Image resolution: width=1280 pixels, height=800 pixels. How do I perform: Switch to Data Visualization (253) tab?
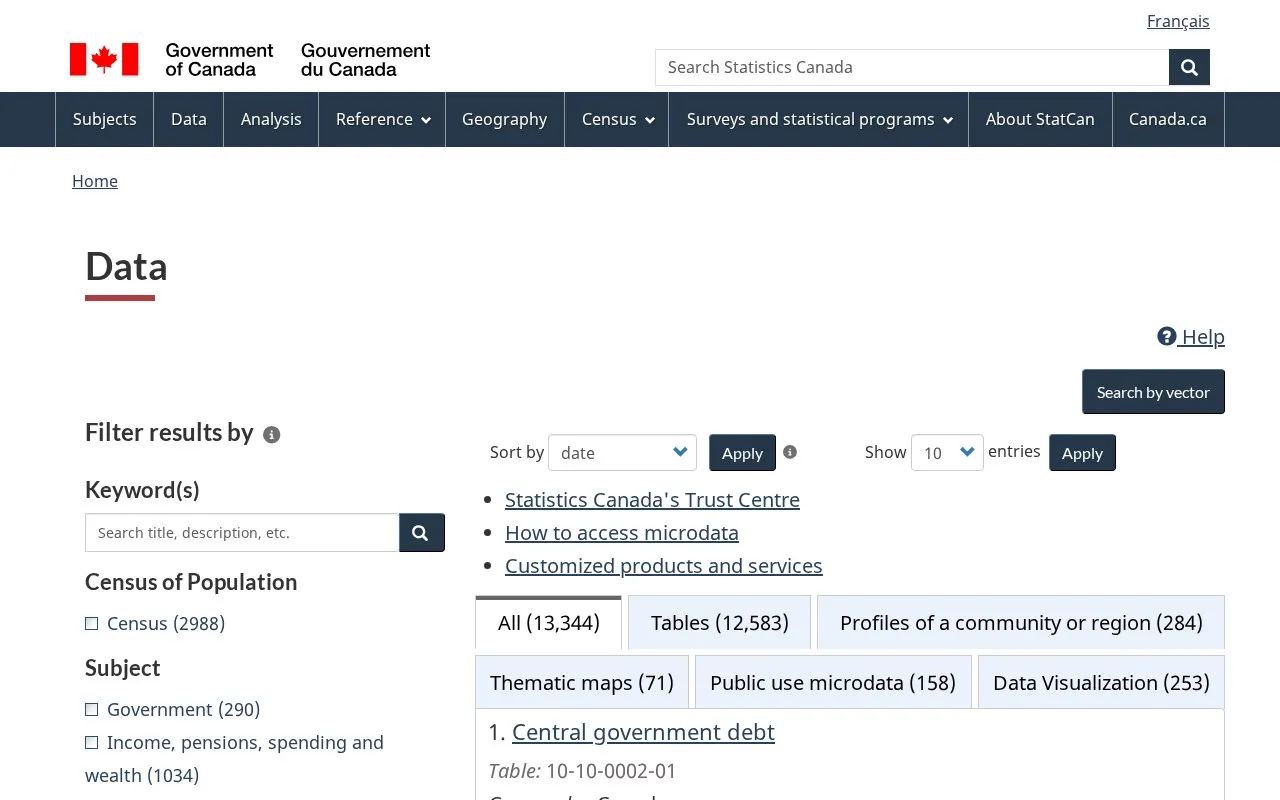(1101, 683)
